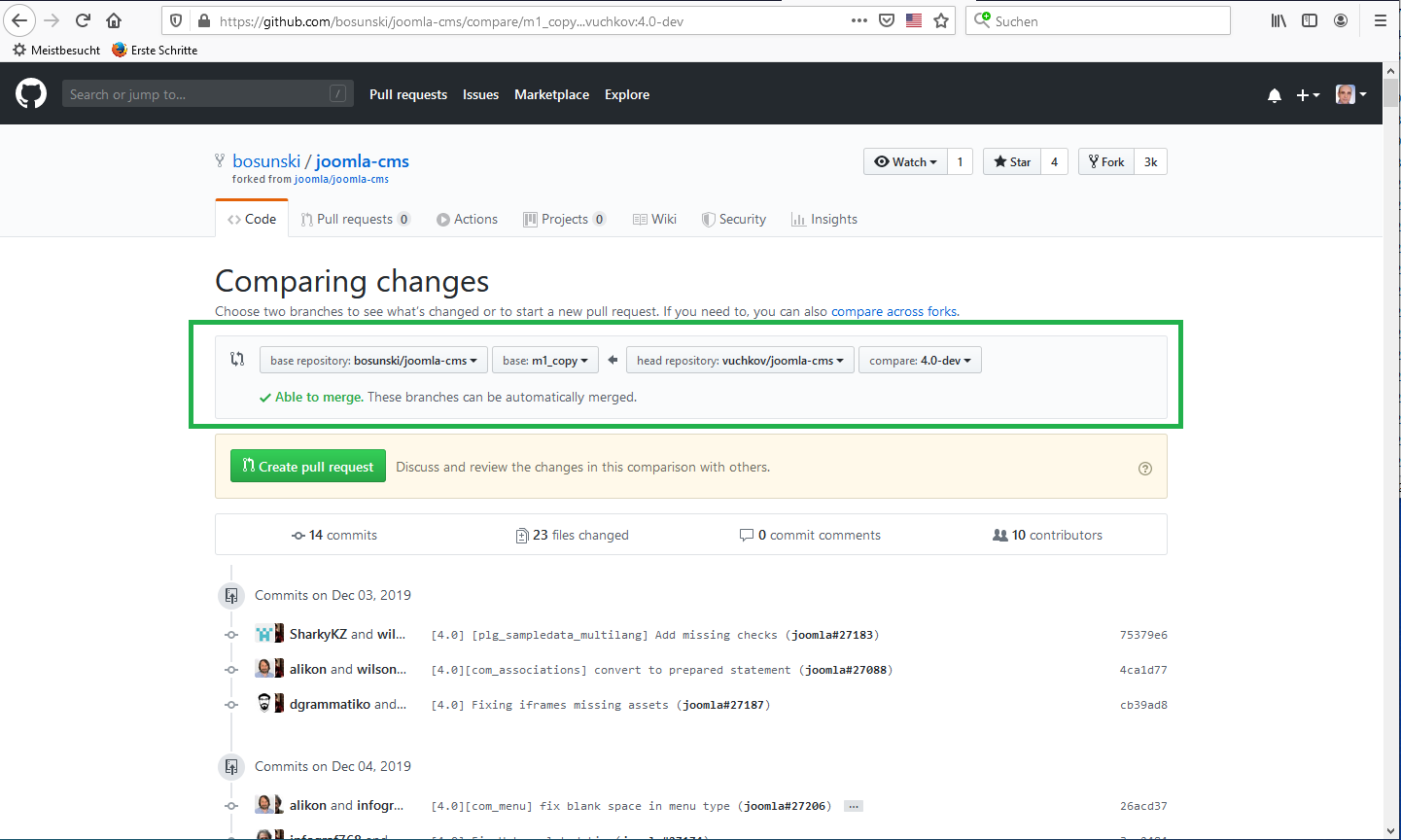Open the Erste Schritte bookmark

click(x=155, y=50)
